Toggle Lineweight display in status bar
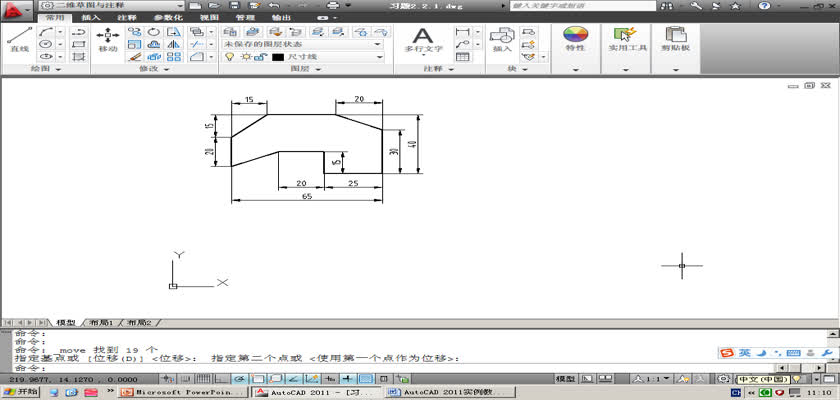 (x=348, y=379)
